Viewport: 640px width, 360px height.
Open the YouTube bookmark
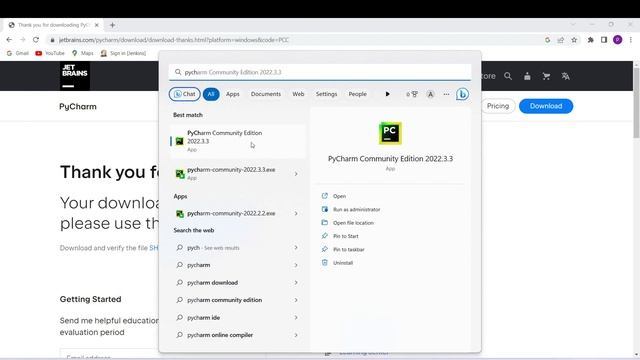point(50,53)
